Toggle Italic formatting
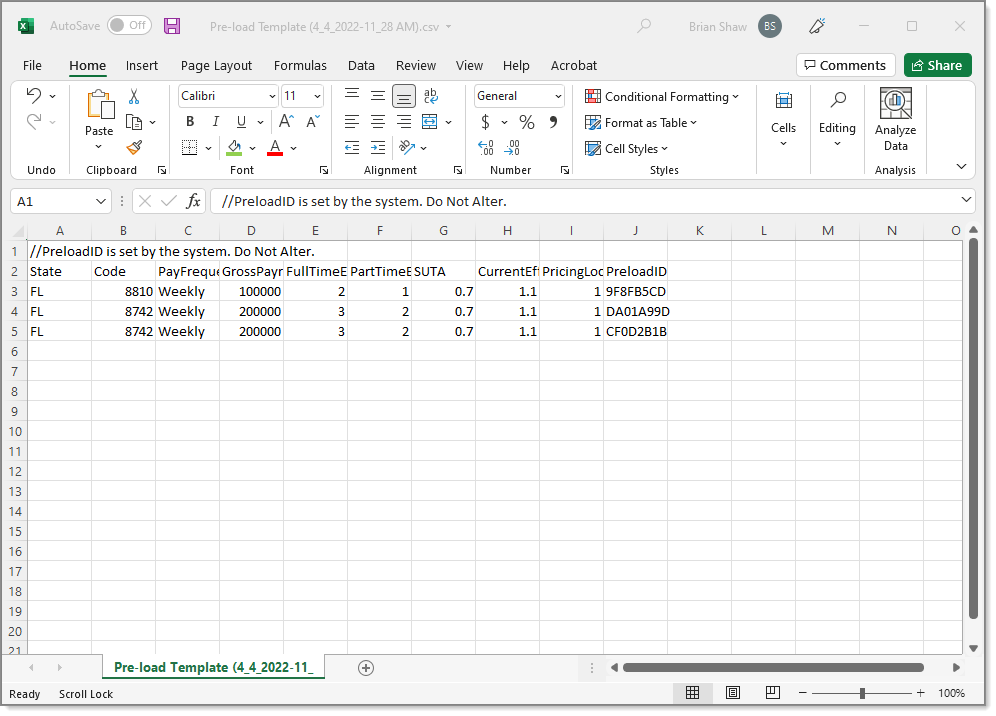Viewport: 996px width, 716px height. click(215, 122)
